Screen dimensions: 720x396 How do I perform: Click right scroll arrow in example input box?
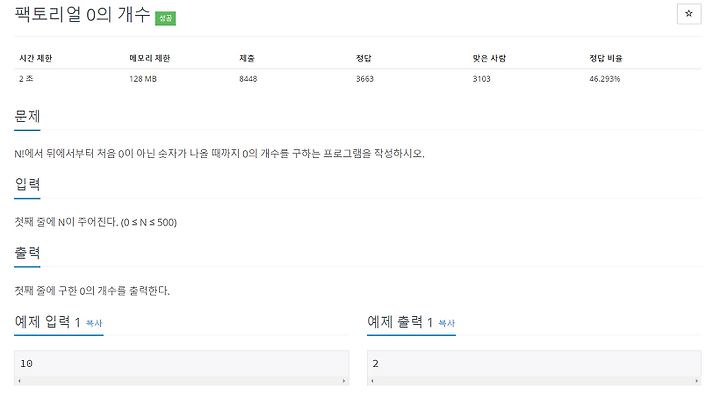pyautogui.click(x=343, y=381)
